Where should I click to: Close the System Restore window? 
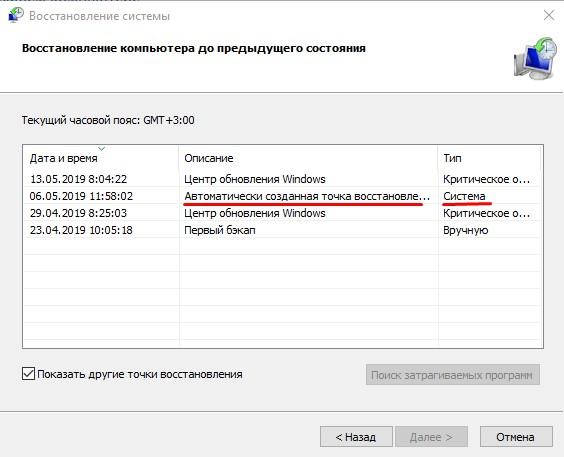[549, 15]
